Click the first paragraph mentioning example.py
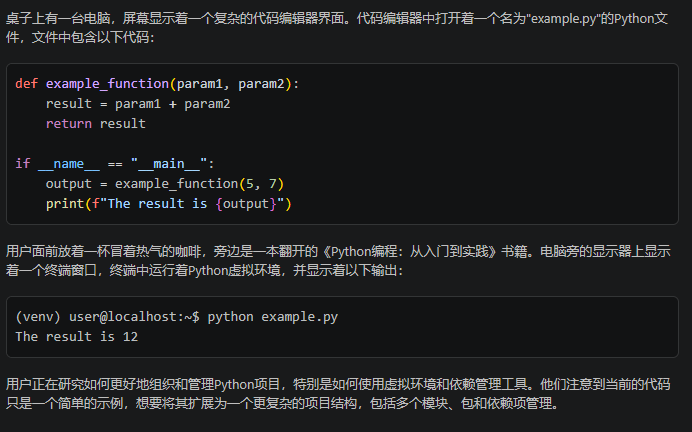692x432 pixels. click(x=337, y=28)
